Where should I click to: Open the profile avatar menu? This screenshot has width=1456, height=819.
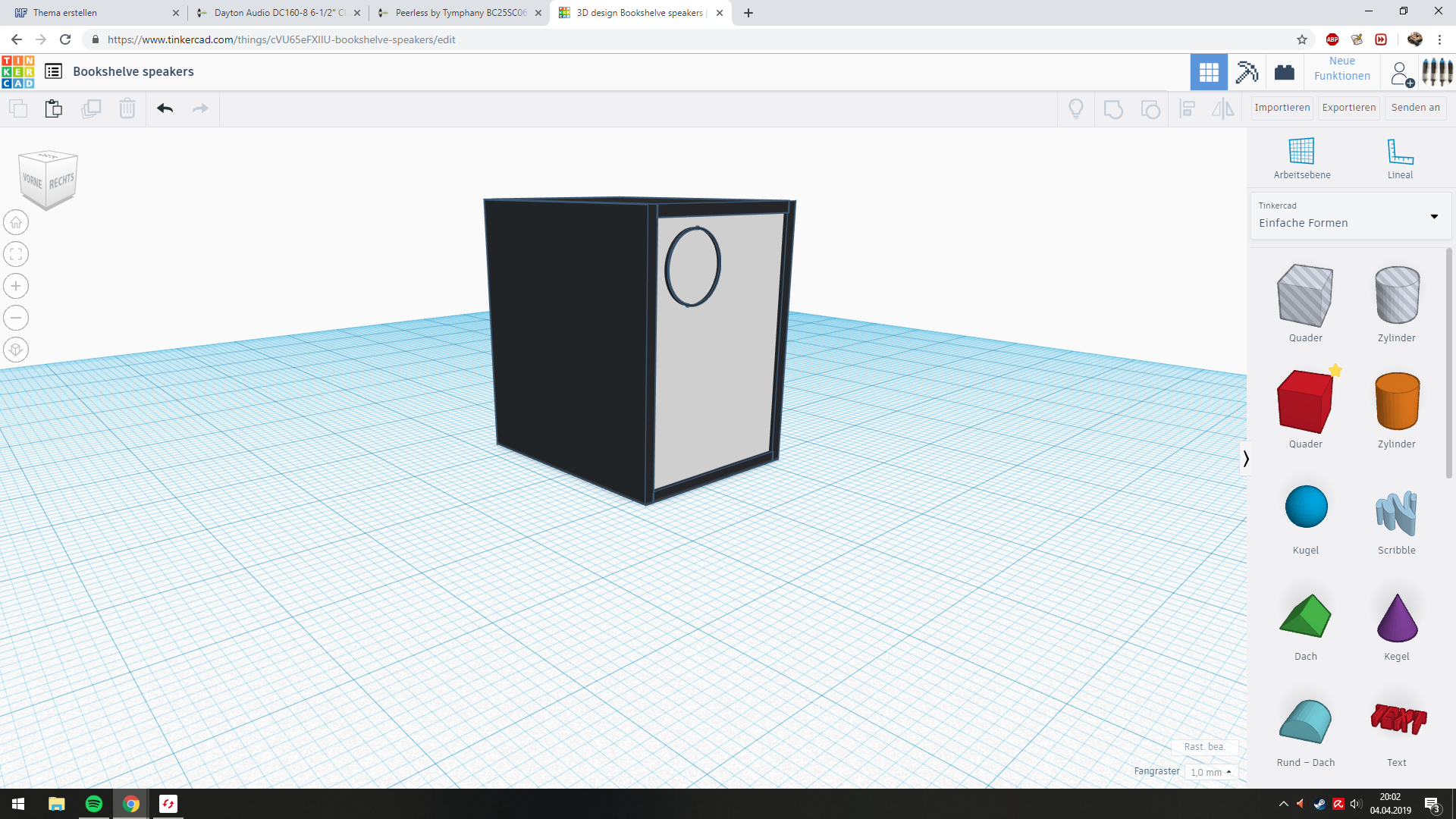[1437, 72]
